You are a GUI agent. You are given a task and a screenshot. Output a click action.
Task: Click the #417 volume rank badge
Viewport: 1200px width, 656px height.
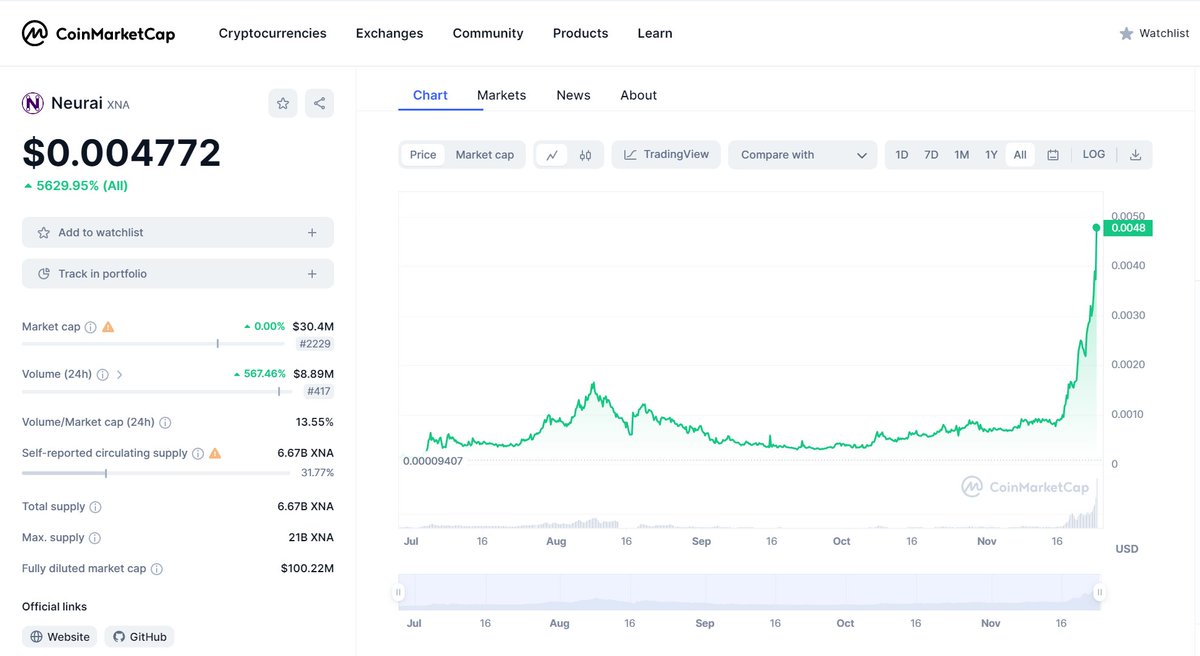pyautogui.click(x=319, y=392)
